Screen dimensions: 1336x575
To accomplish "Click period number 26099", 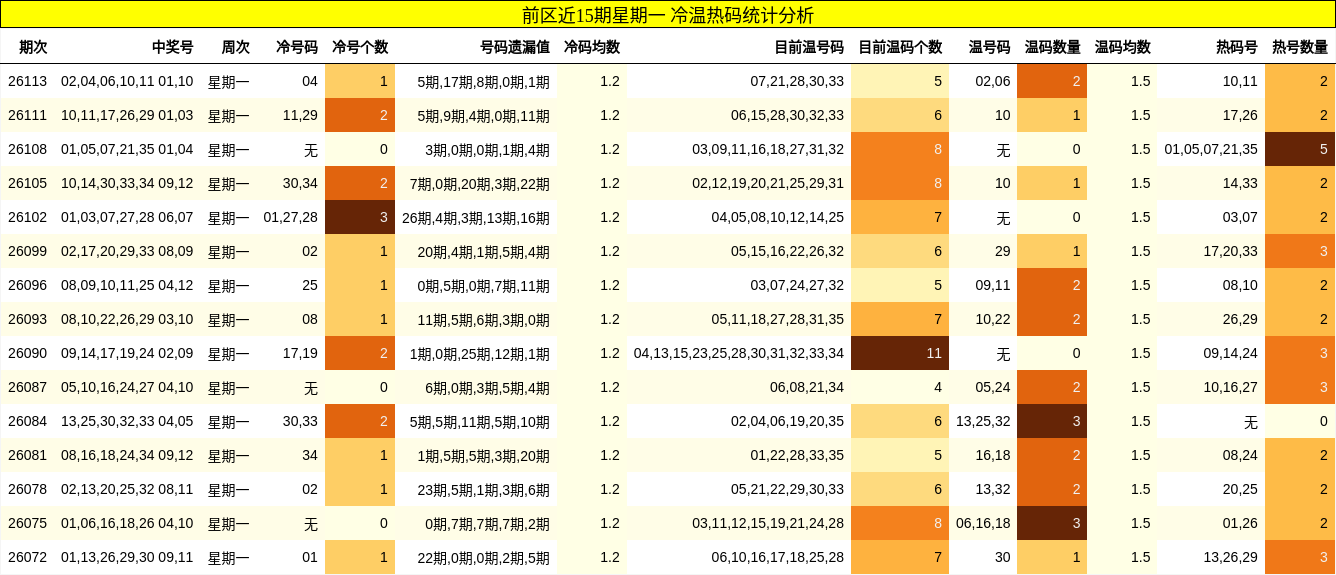I will point(27,252).
